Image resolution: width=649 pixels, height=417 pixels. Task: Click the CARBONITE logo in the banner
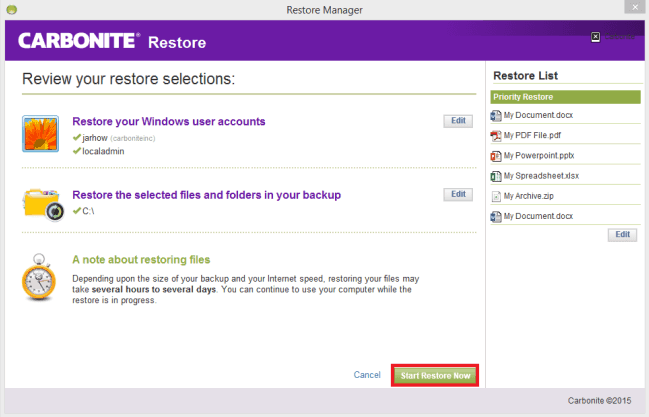pyautogui.click(x=79, y=41)
